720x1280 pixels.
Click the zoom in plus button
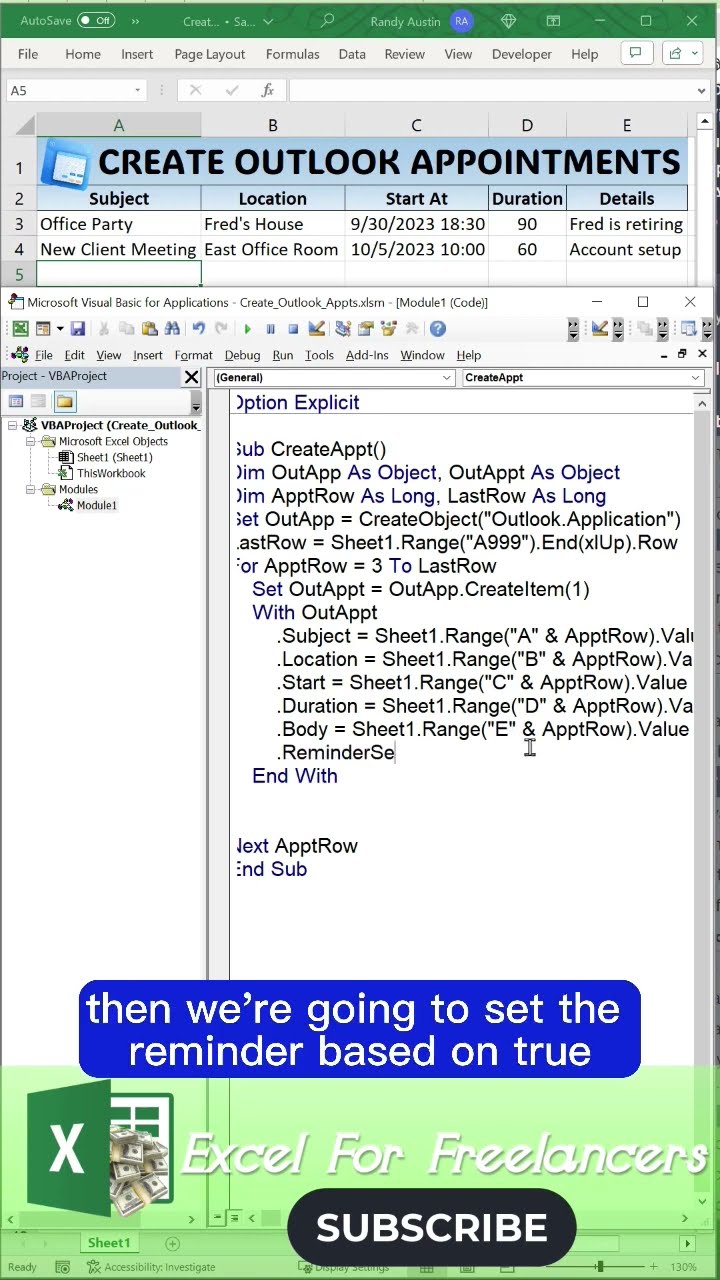pyautogui.click(x=652, y=1267)
